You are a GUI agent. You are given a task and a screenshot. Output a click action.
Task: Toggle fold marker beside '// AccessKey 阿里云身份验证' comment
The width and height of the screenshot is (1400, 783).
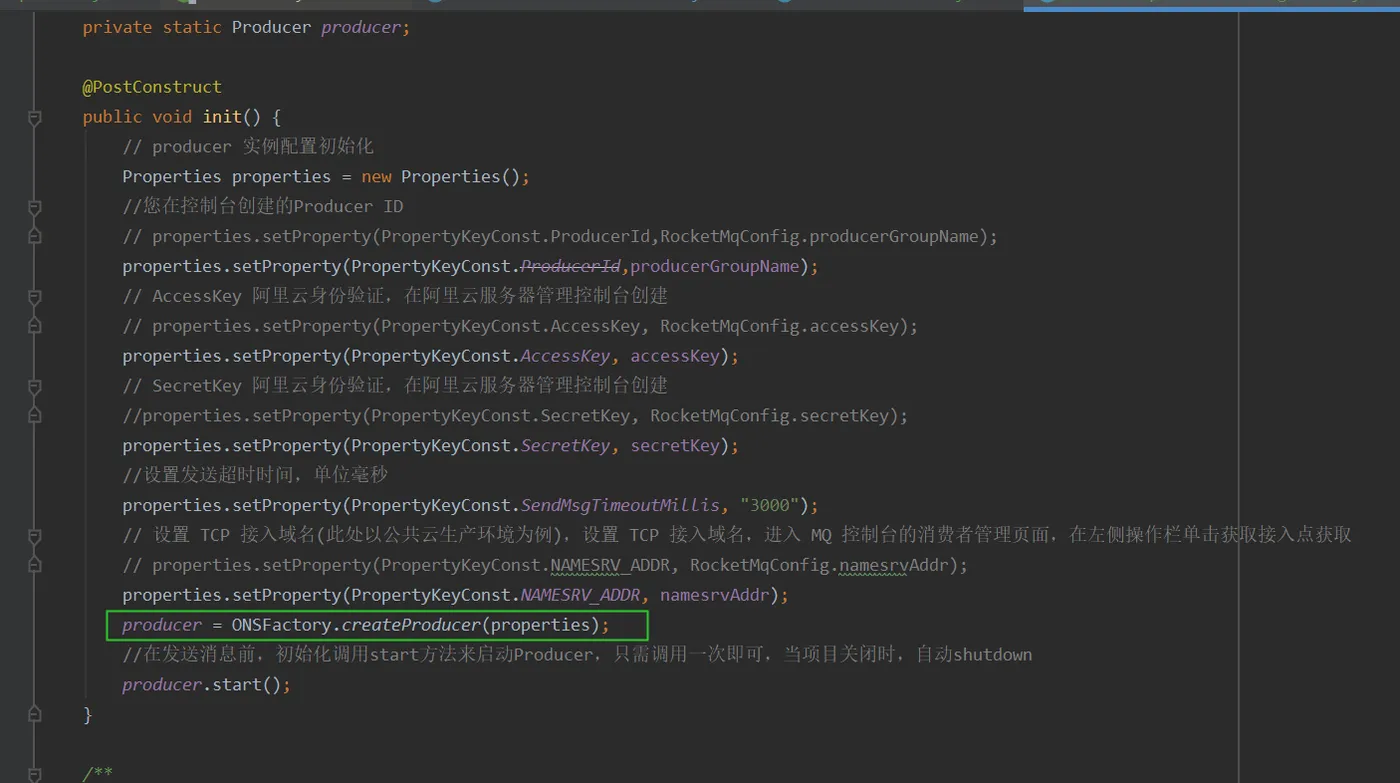point(35,297)
